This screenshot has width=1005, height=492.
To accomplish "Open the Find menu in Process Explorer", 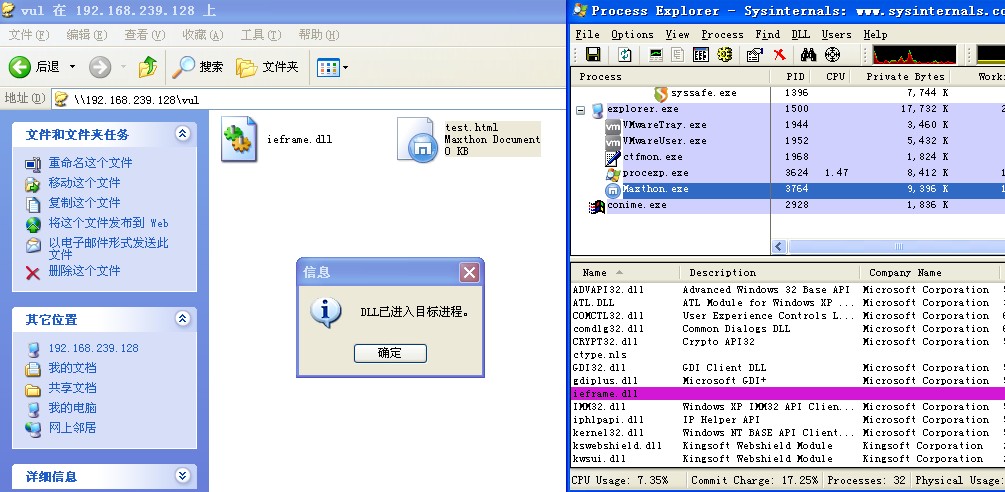I will (x=767, y=35).
